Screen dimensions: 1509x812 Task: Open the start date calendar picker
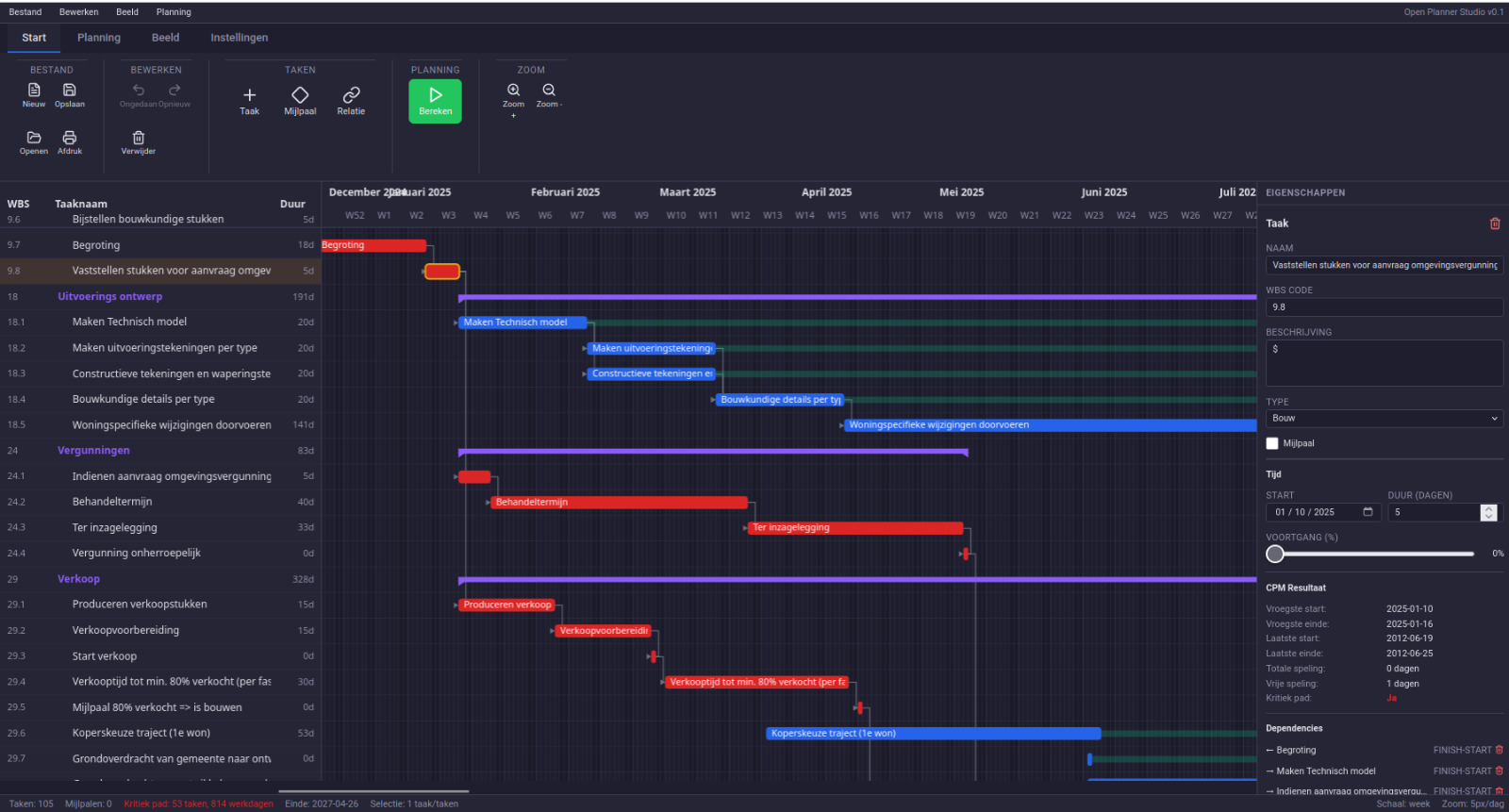point(1368,512)
